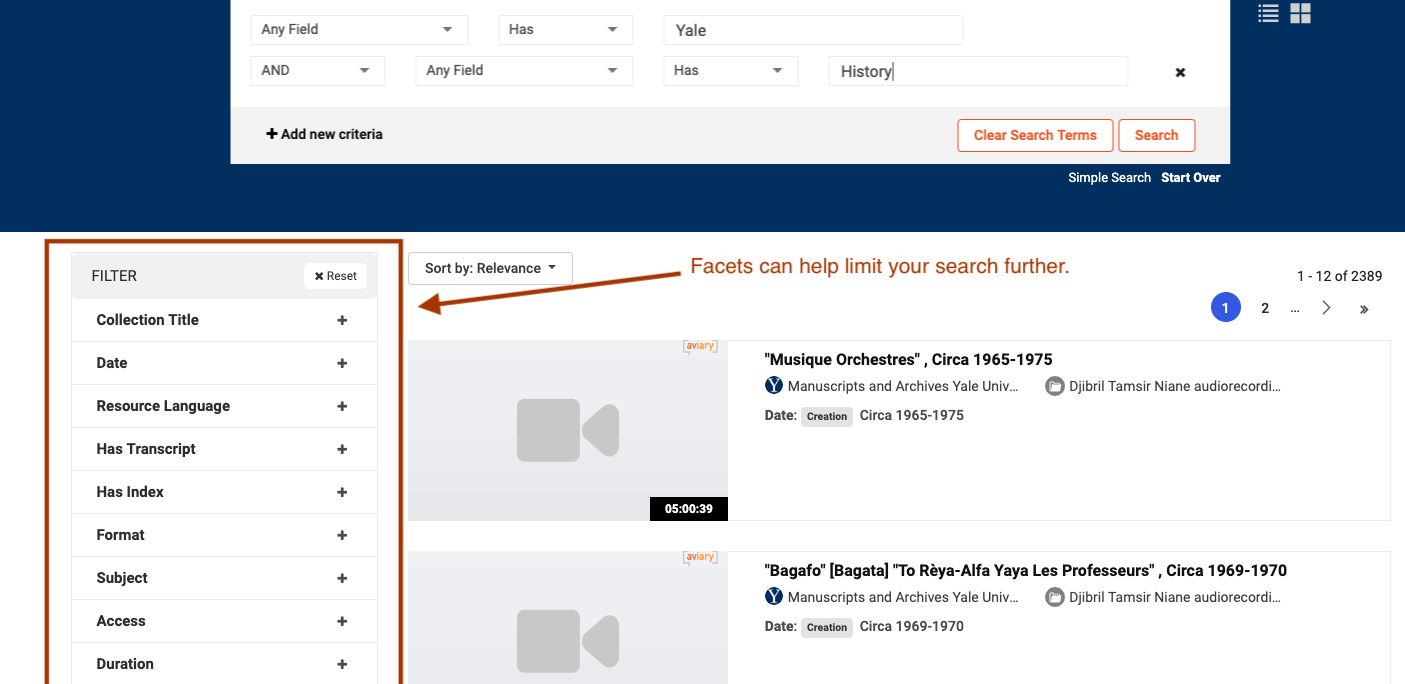Open the AND boolean dropdown

[x=317, y=71]
